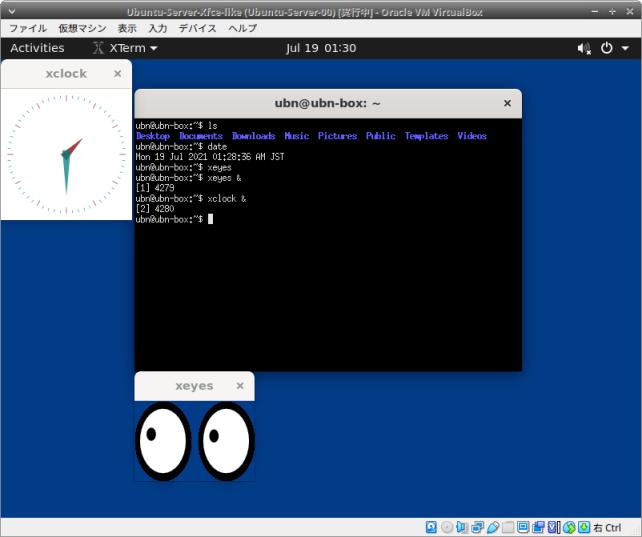This screenshot has height=537, width=642.
Task: Open the ヘルプ menu
Action: click(x=242, y=28)
